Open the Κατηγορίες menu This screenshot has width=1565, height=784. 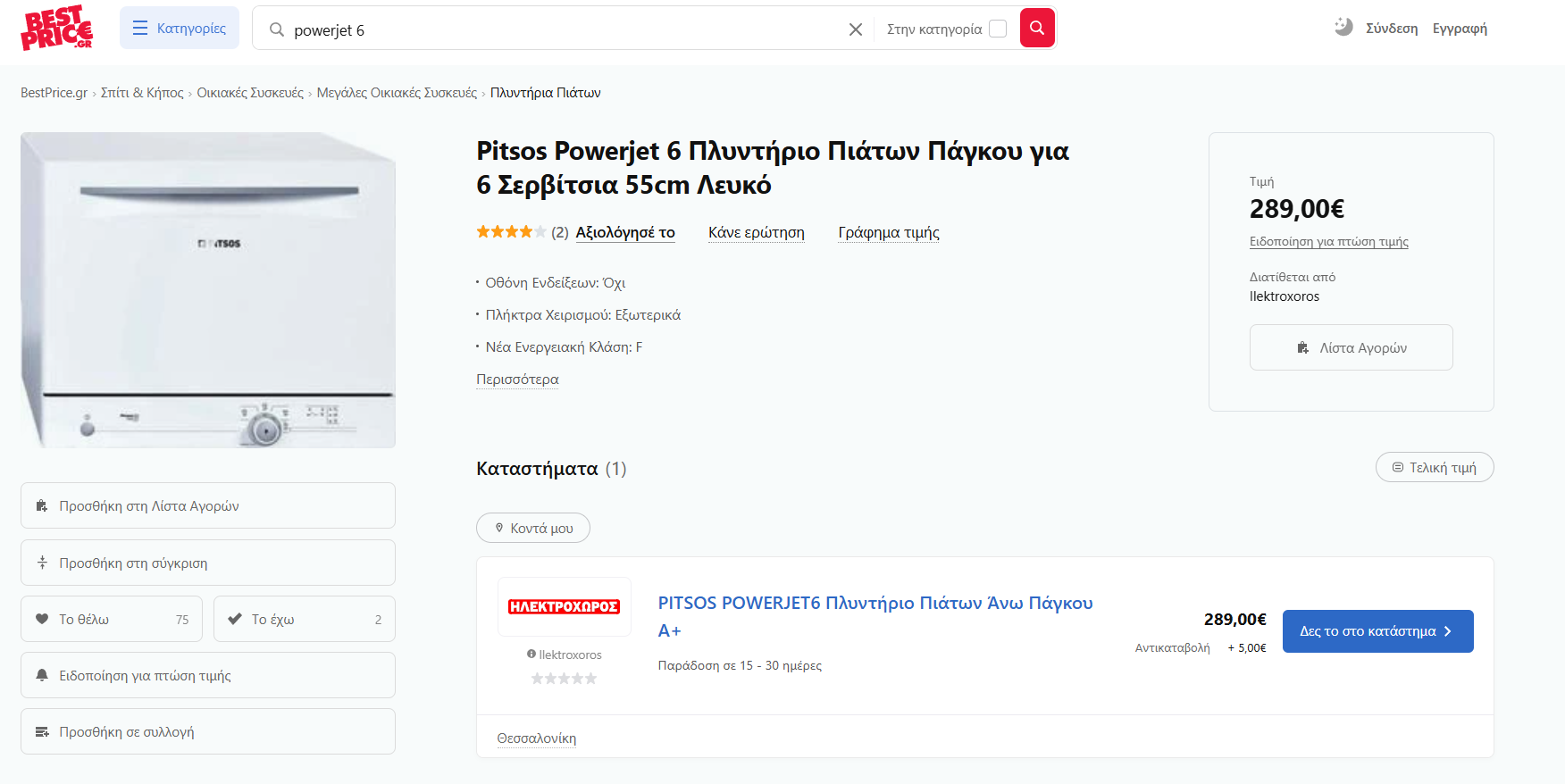pyautogui.click(x=180, y=28)
